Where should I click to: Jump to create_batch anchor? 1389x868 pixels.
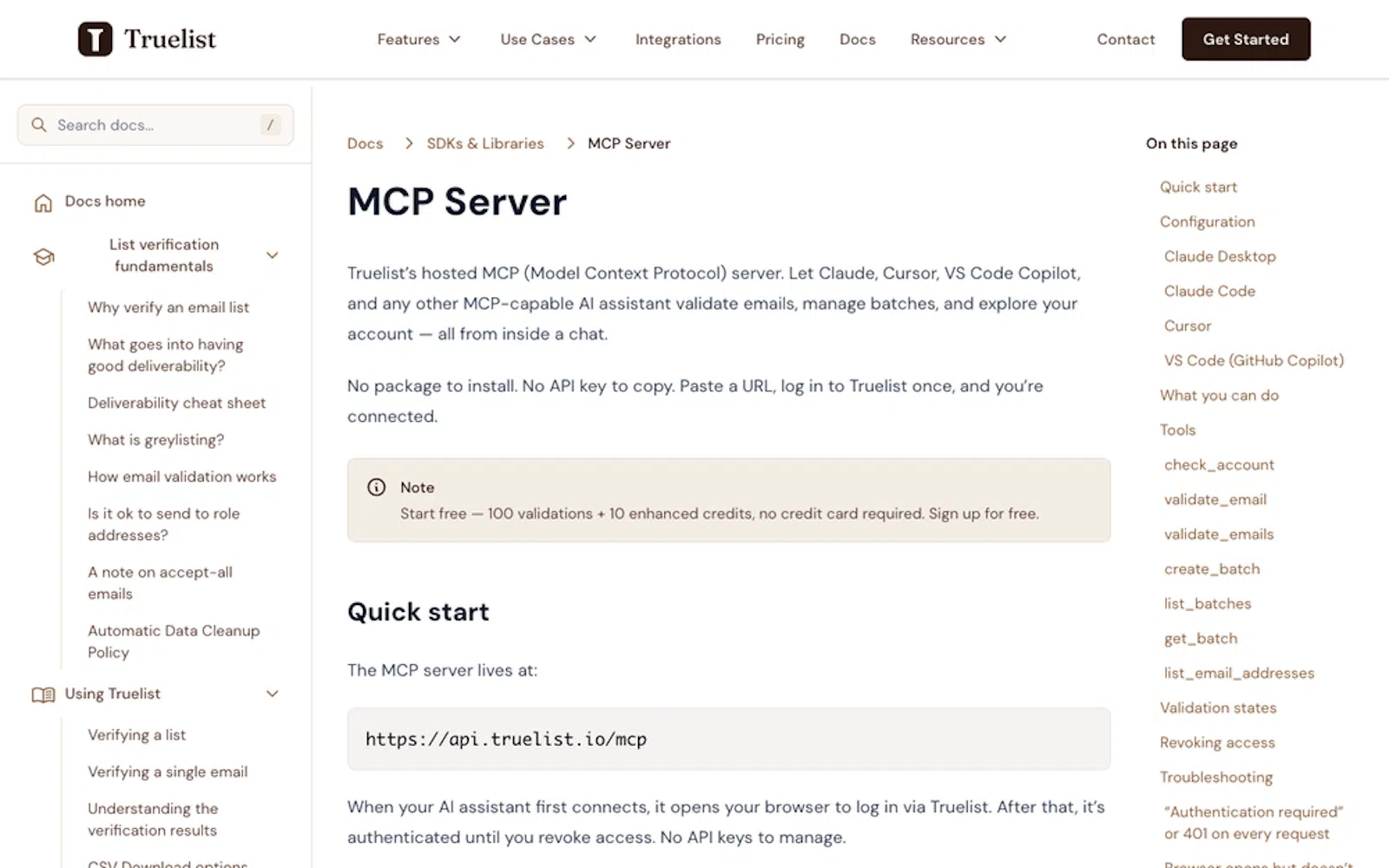click(1212, 569)
